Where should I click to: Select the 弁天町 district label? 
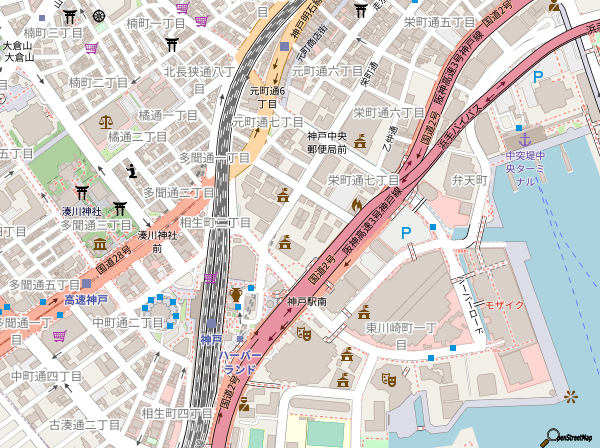[x=469, y=180]
